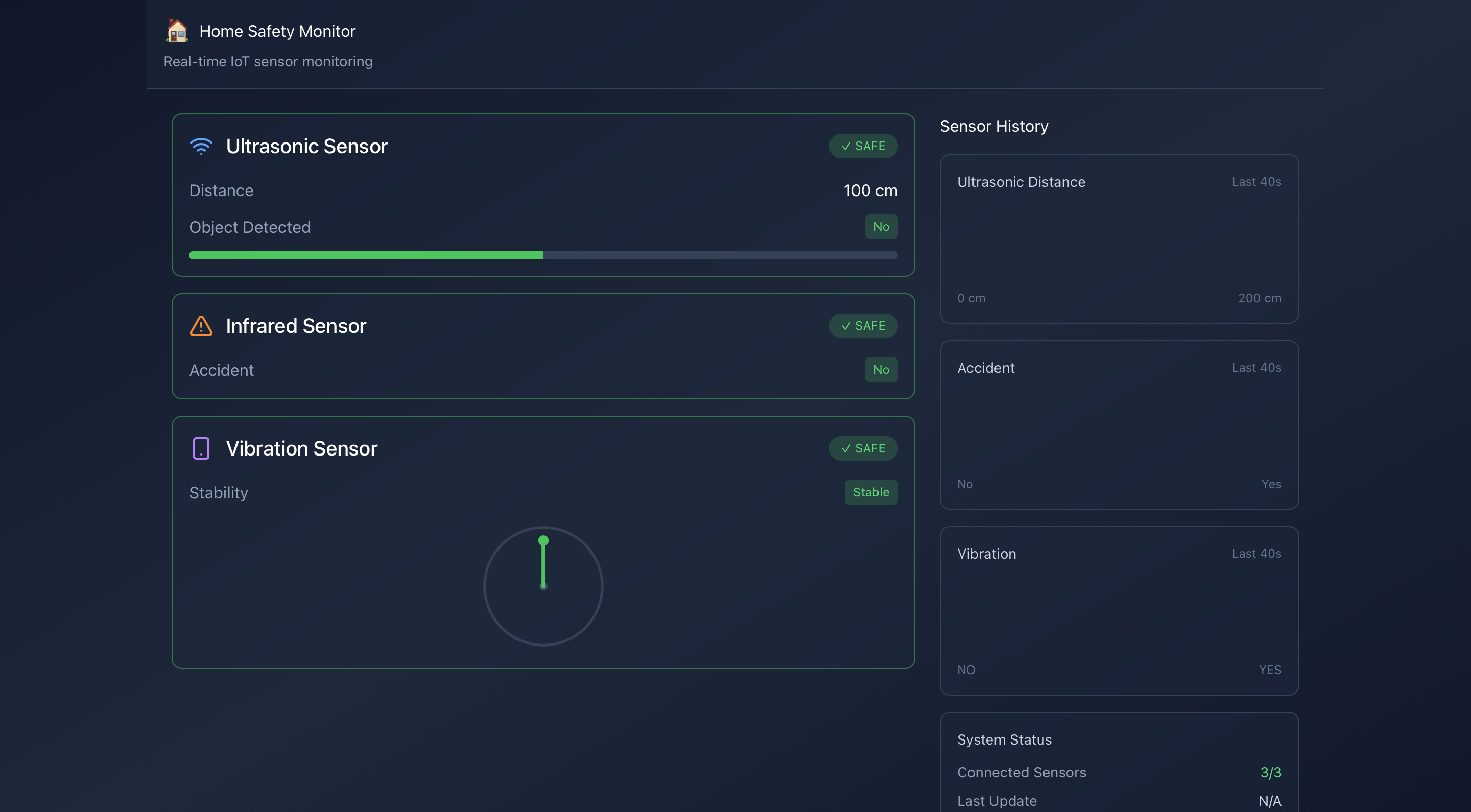Open the Ultrasonic Distance history card
The width and height of the screenshot is (1471, 812).
[x=1119, y=238]
